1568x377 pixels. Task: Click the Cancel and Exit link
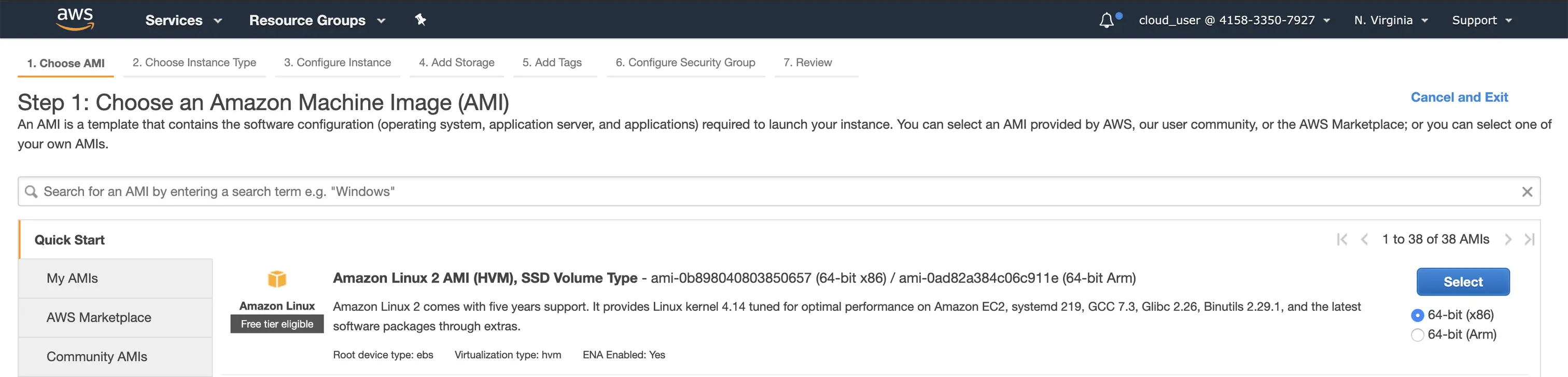point(1459,97)
